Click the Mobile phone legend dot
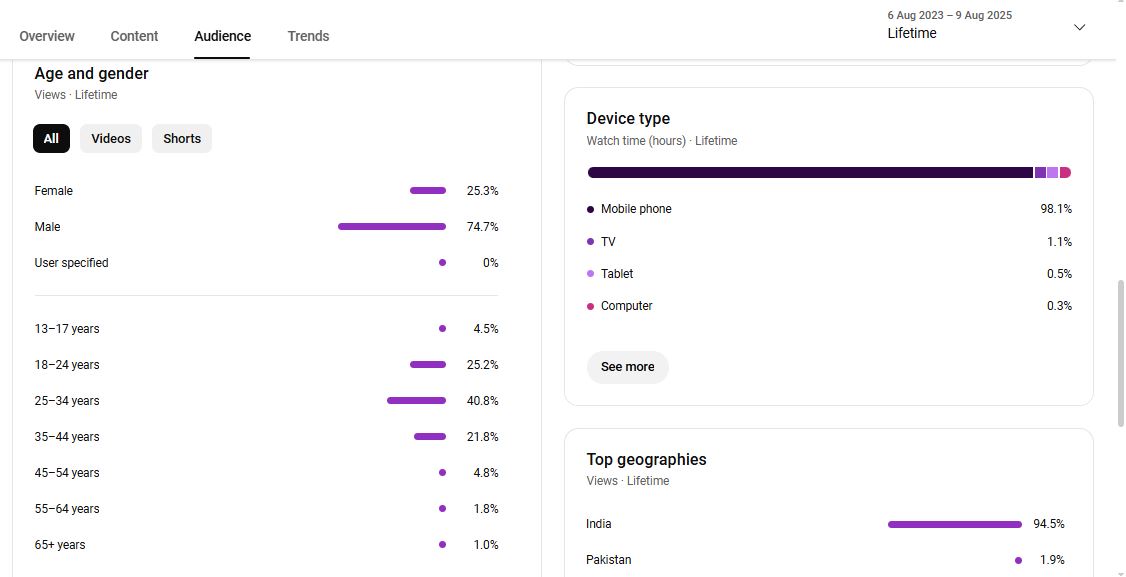 591,210
